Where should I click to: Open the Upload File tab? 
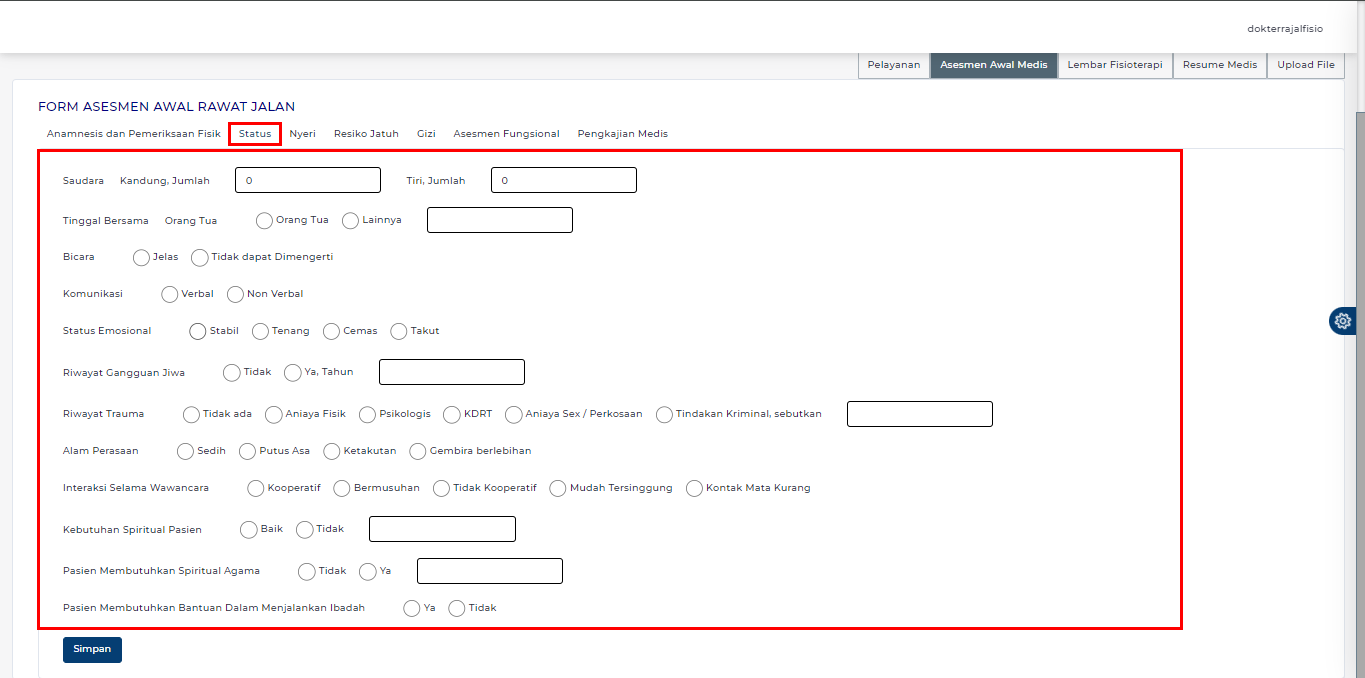point(1305,65)
